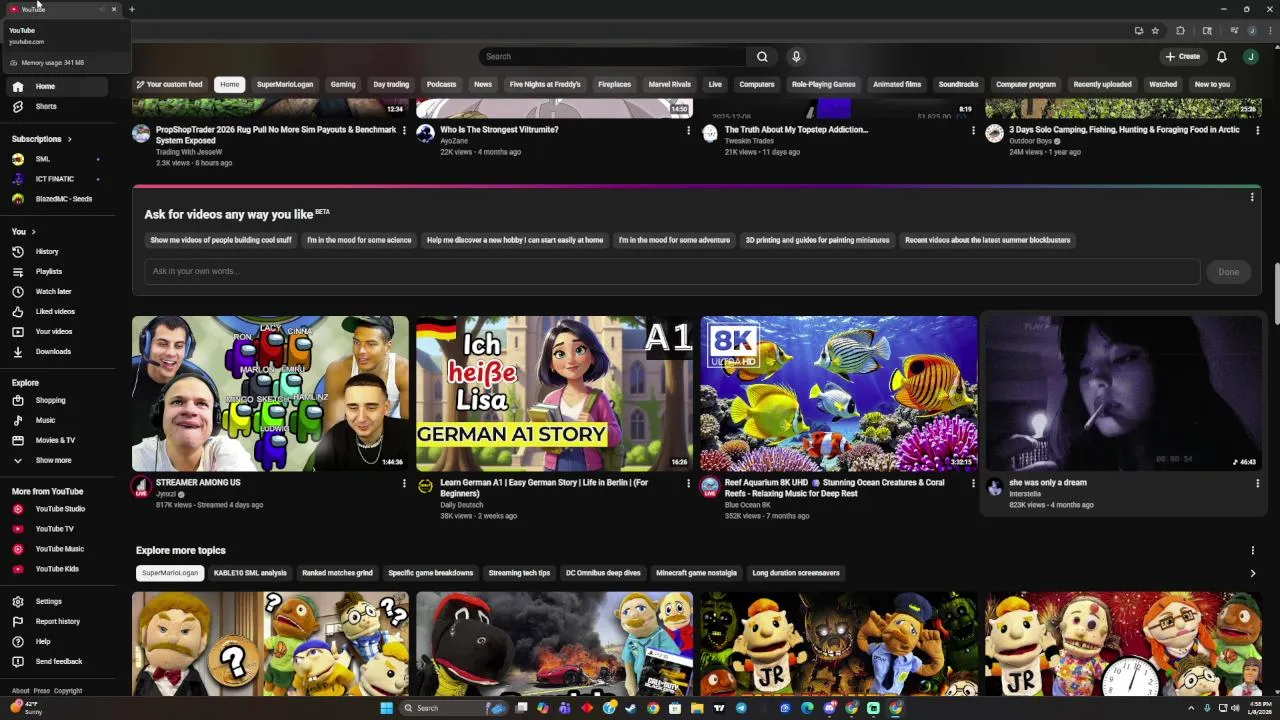This screenshot has height=720, width=1280.
Task: Open options for Learn German A1 video
Action: [688, 483]
